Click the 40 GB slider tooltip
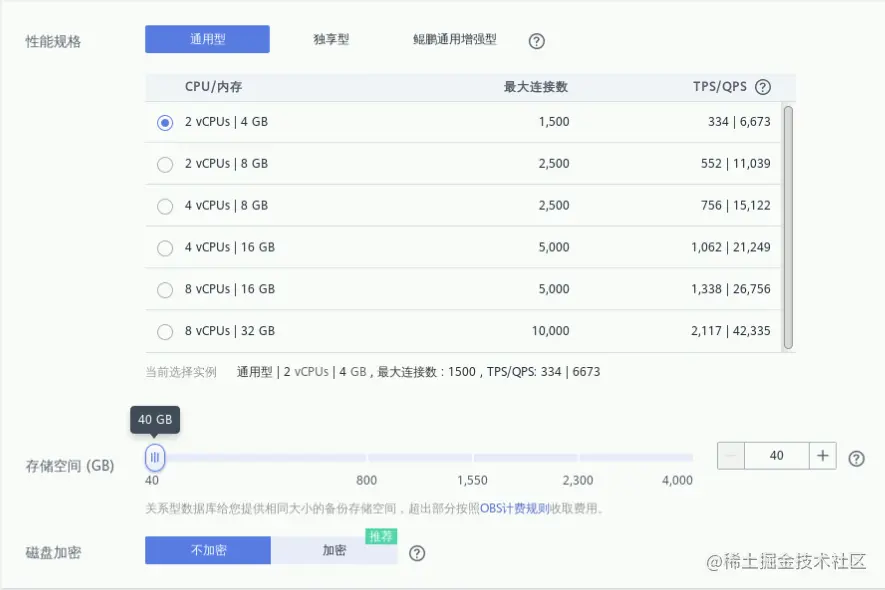The width and height of the screenshot is (885, 590). pos(155,419)
